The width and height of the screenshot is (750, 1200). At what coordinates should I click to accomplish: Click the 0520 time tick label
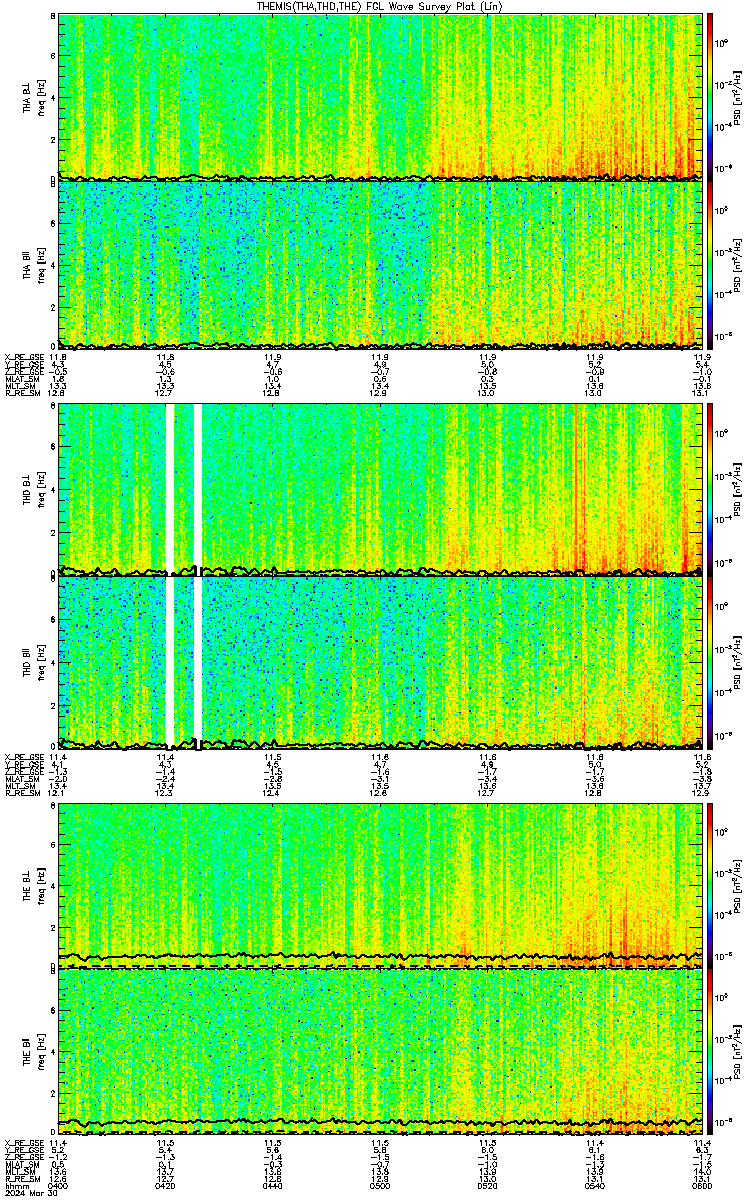(488, 1185)
